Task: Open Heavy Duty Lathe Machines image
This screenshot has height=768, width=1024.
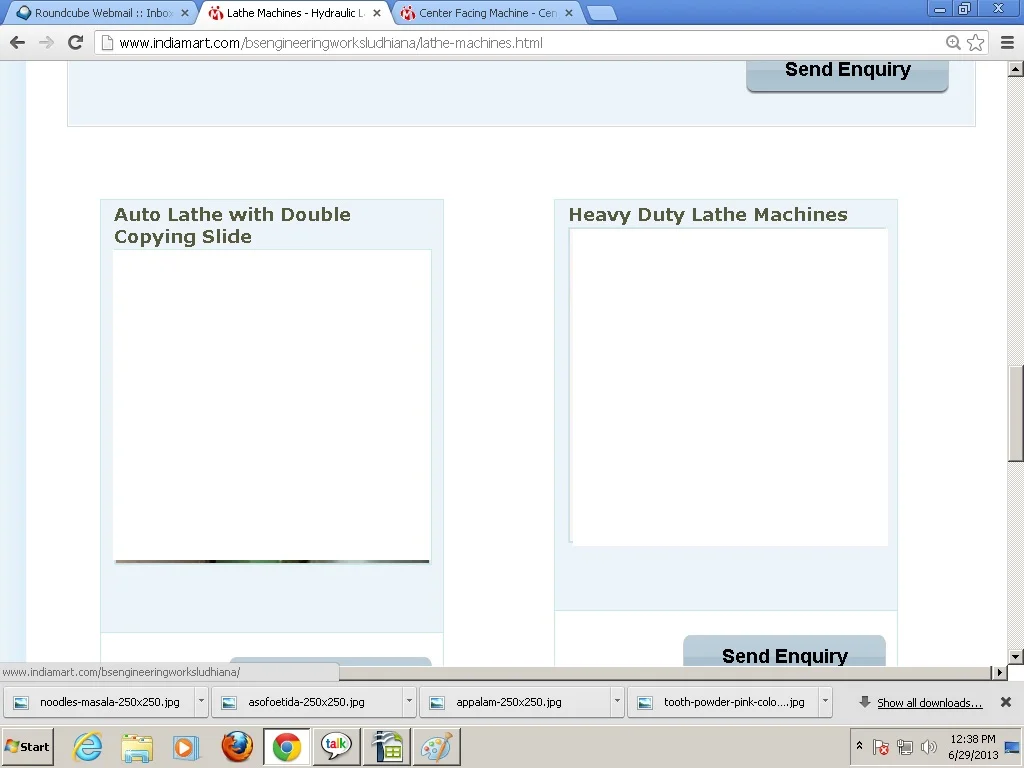Action: pos(728,386)
